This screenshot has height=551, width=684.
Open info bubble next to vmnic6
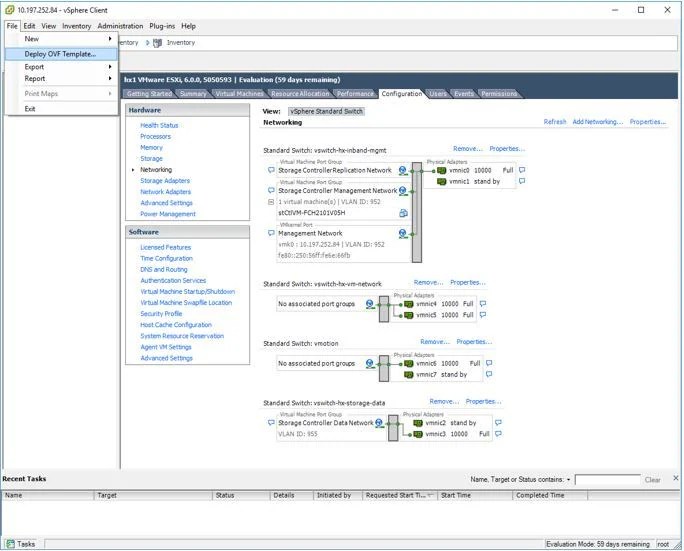(x=489, y=363)
